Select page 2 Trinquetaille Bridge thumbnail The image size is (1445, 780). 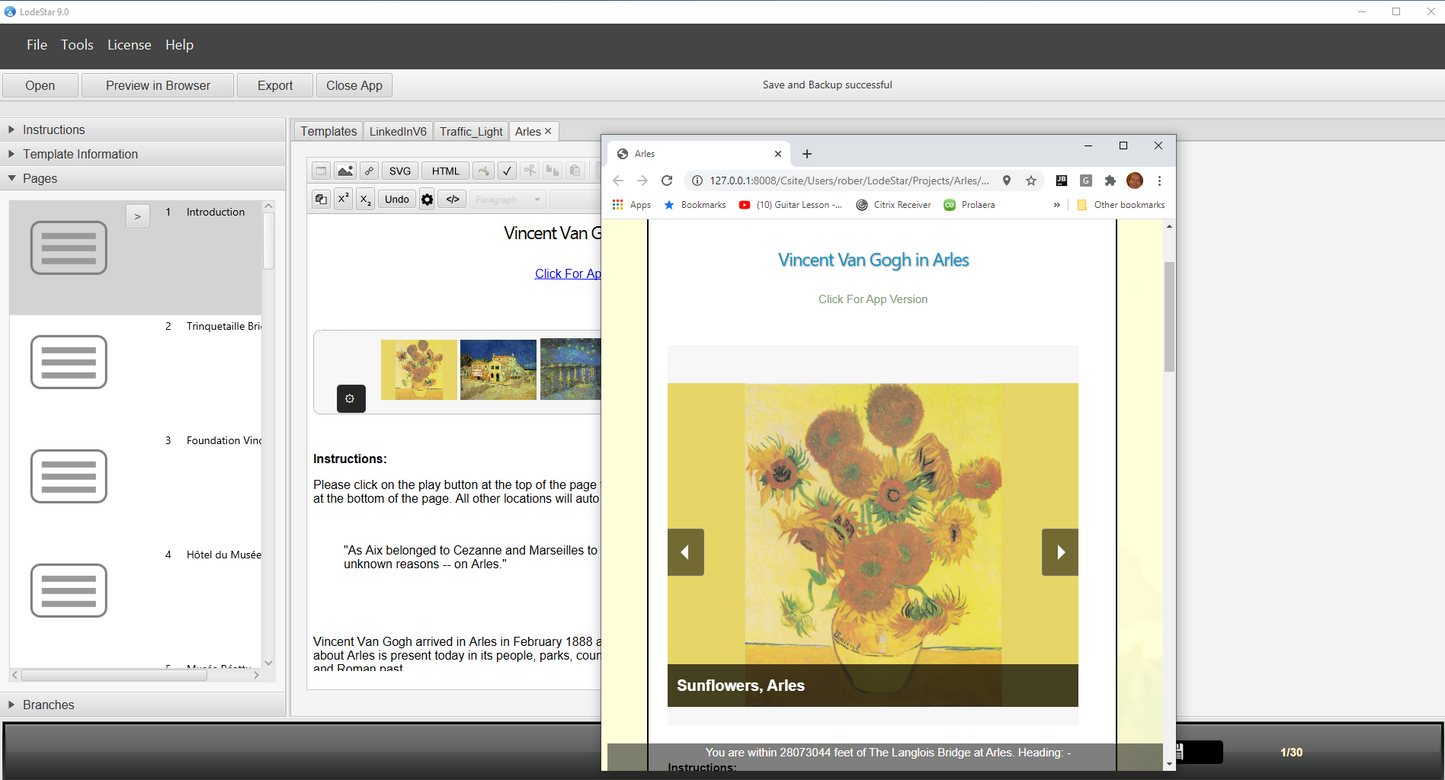tap(69, 362)
